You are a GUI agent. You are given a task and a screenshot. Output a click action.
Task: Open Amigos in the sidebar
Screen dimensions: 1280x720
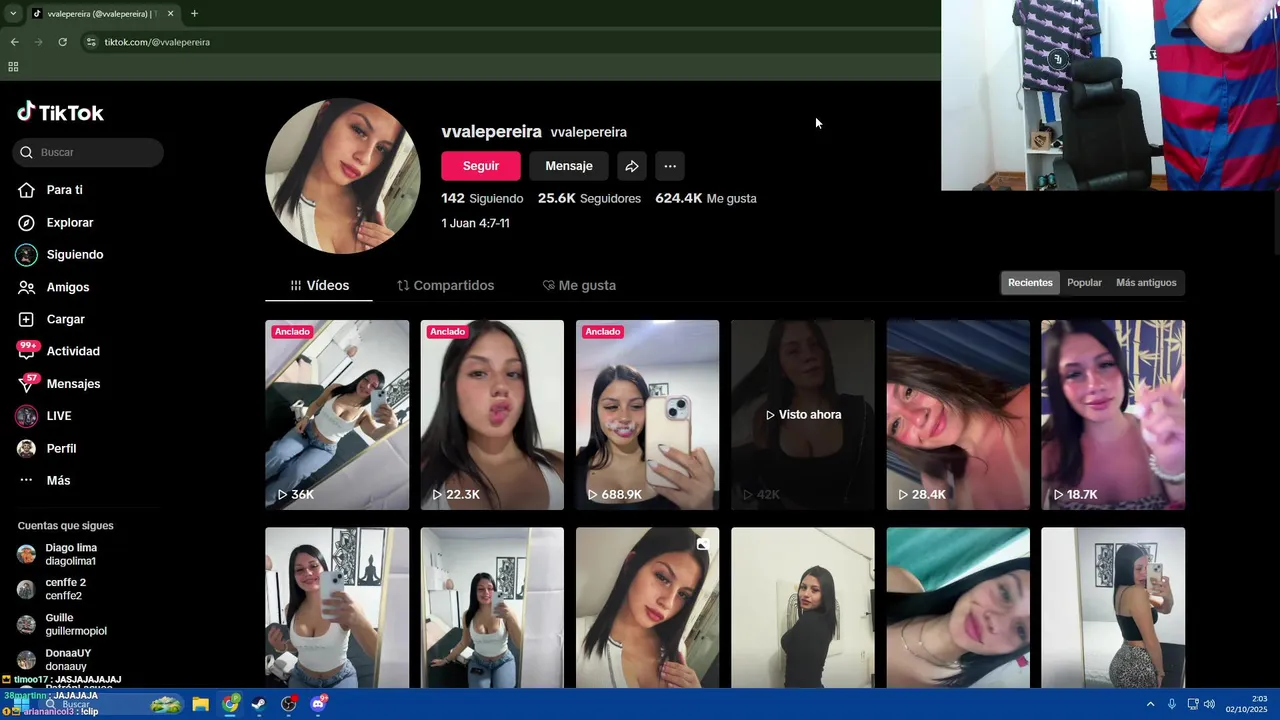[x=54, y=287]
